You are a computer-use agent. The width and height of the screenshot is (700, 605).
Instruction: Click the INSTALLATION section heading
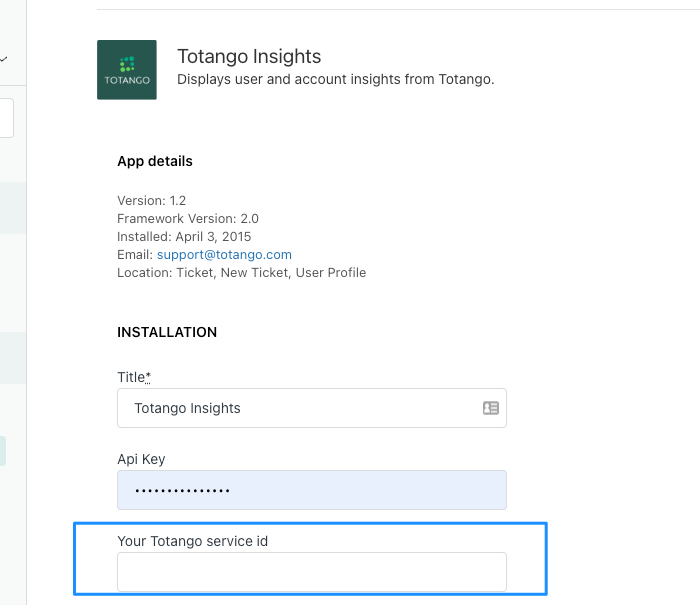(x=167, y=332)
